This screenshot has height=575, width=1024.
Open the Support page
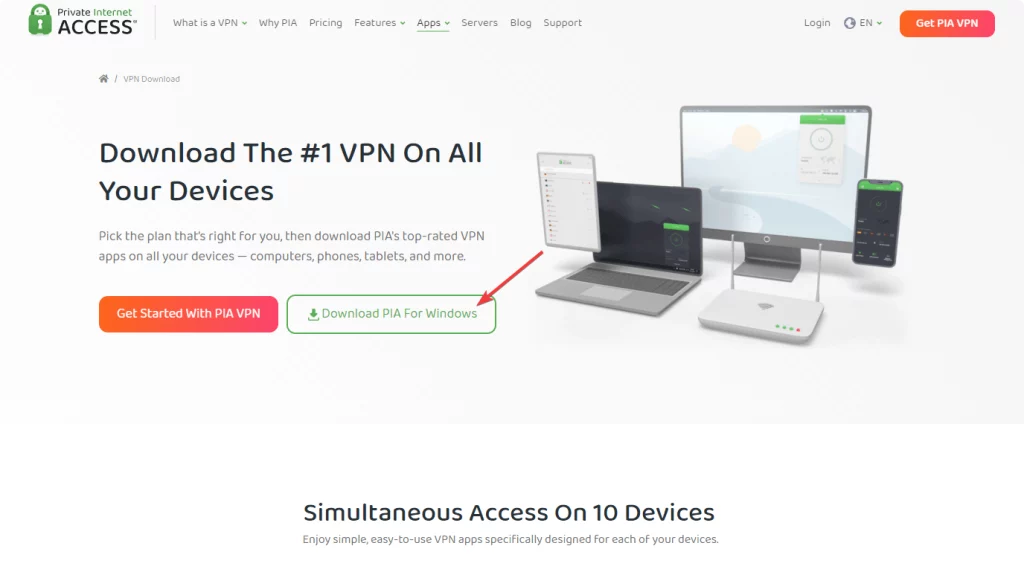pyautogui.click(x=562, y=23)
